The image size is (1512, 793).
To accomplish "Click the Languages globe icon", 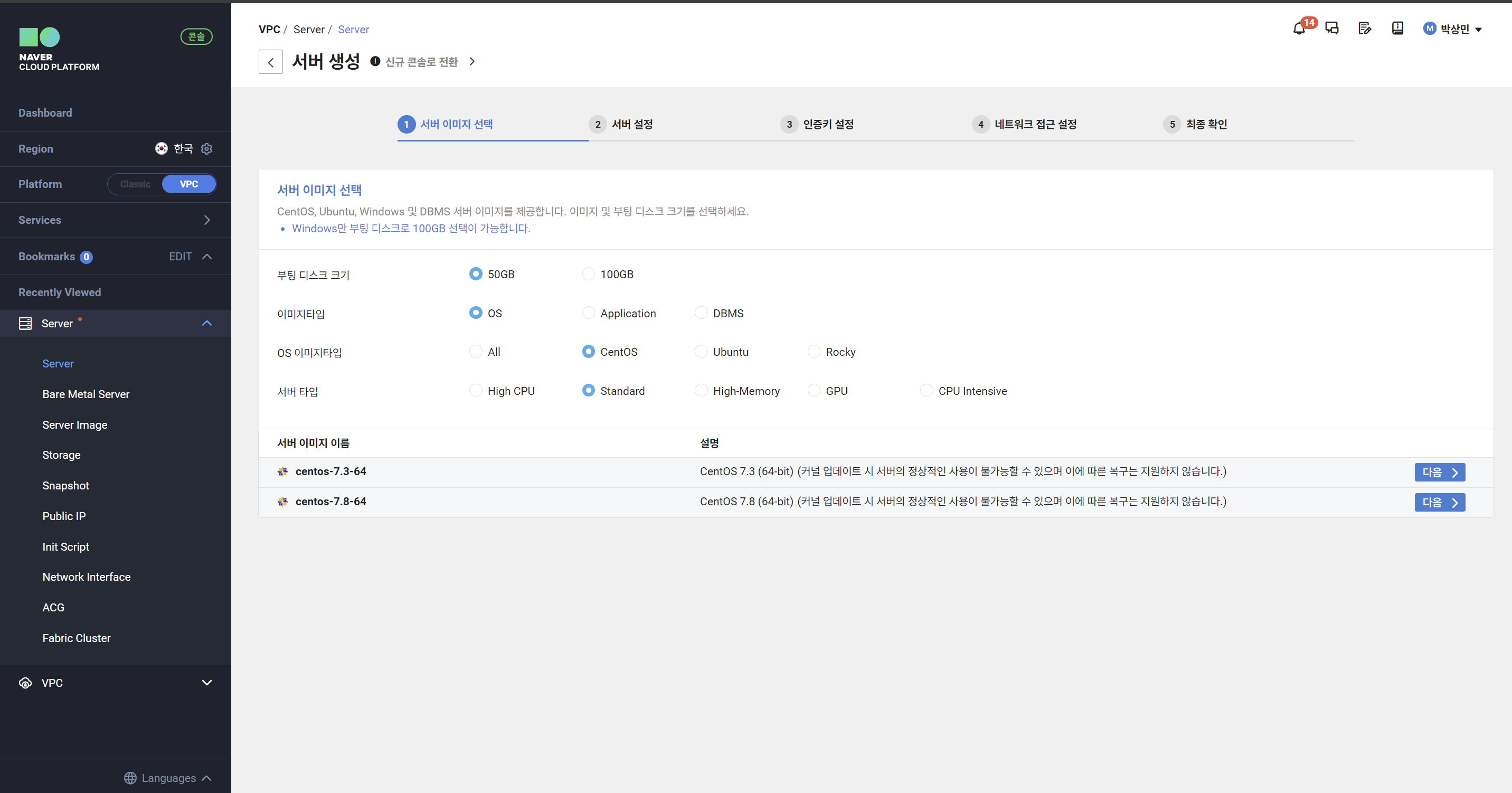I will coord(130,778).
